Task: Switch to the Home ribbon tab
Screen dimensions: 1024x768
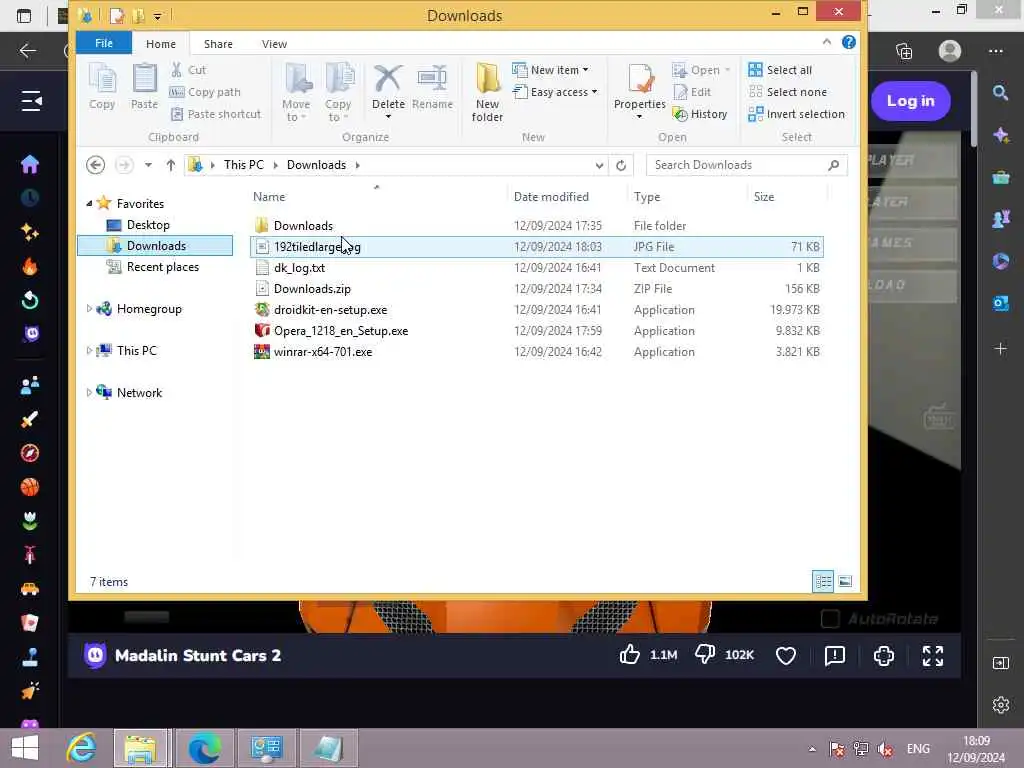Action: point(161,44)
